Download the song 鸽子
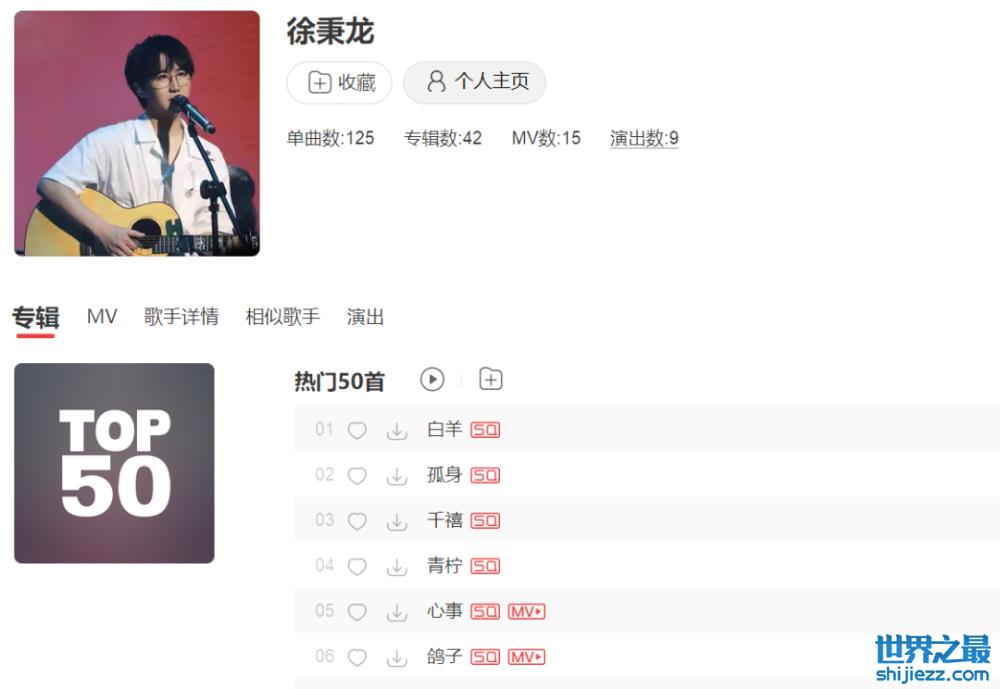1000x689 pixels. [x=397, y=657]
